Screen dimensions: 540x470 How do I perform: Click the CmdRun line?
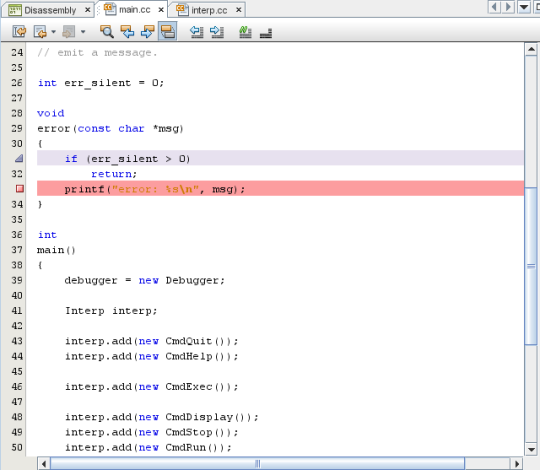coord(148,447)
